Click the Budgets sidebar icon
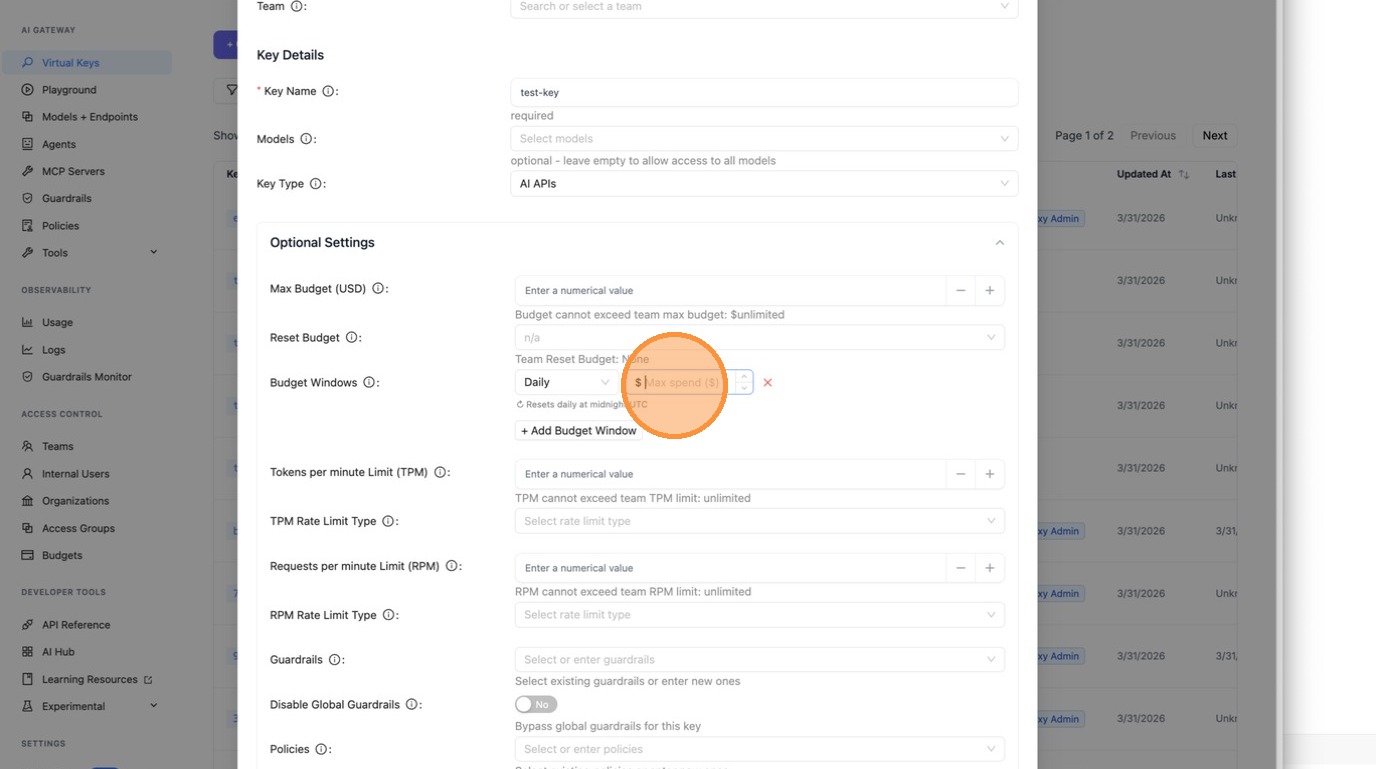 tap(28, 555)
